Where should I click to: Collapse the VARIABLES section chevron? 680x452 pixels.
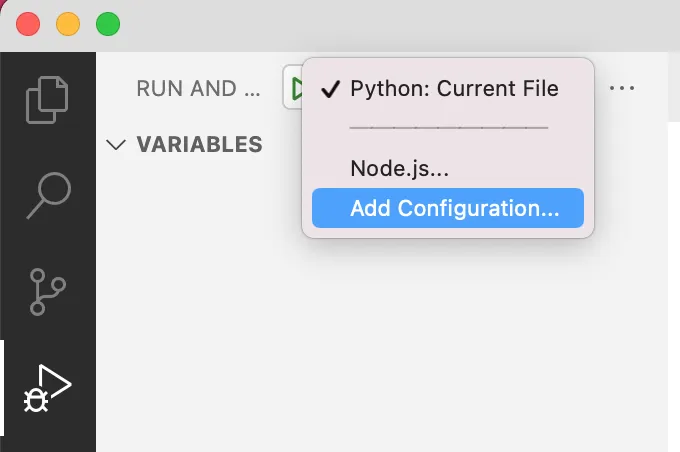[x=116, y=145]
